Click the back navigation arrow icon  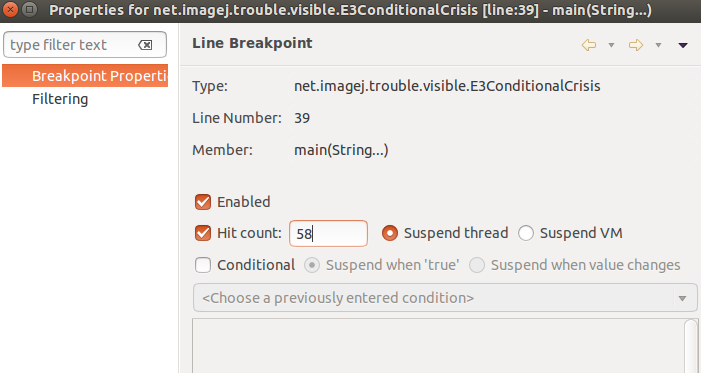pos(589,45)
